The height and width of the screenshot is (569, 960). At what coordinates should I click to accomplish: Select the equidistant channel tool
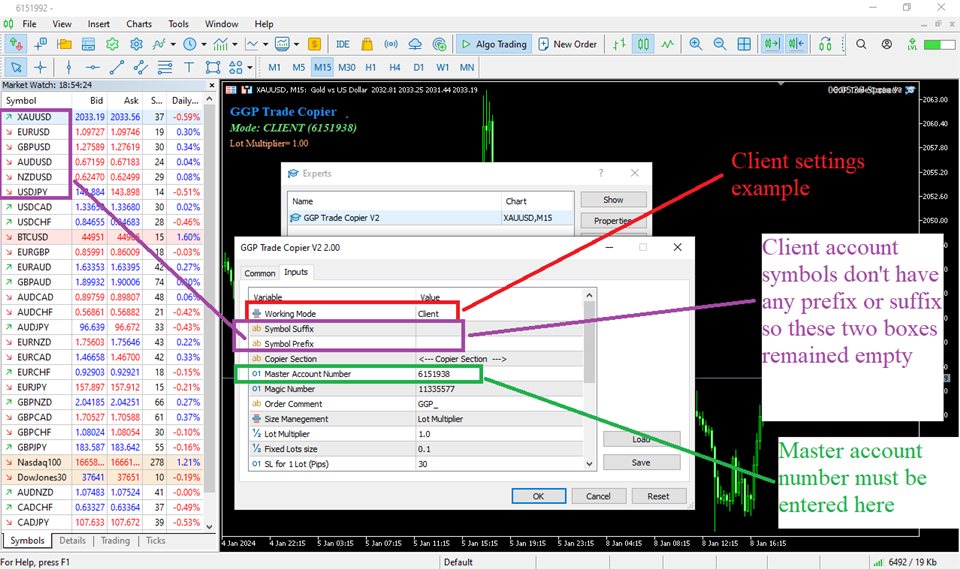(x=141, y=67)
